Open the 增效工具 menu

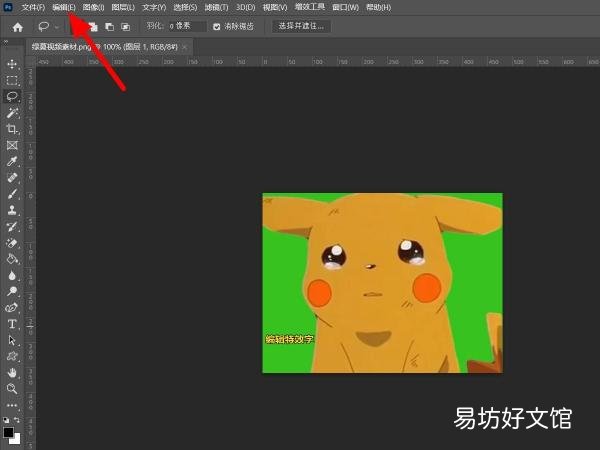(310, 7)
